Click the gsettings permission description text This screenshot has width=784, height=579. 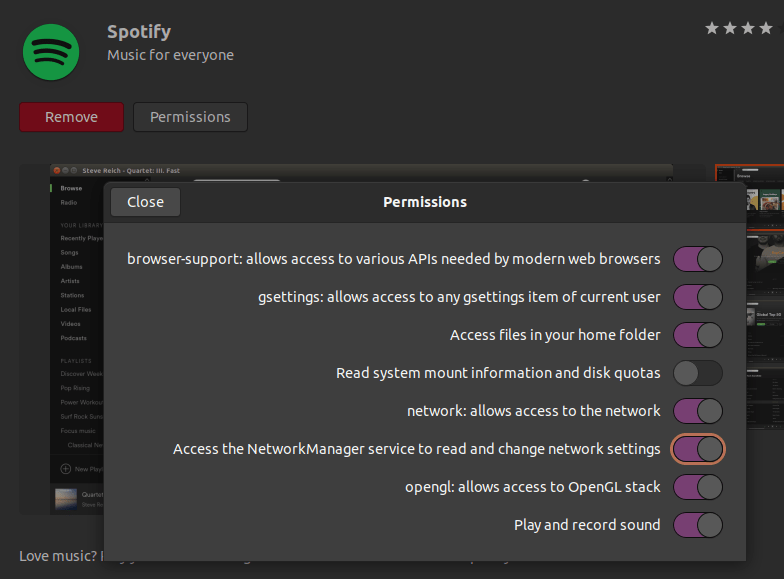pyautogui.click(x=459, y=297)
